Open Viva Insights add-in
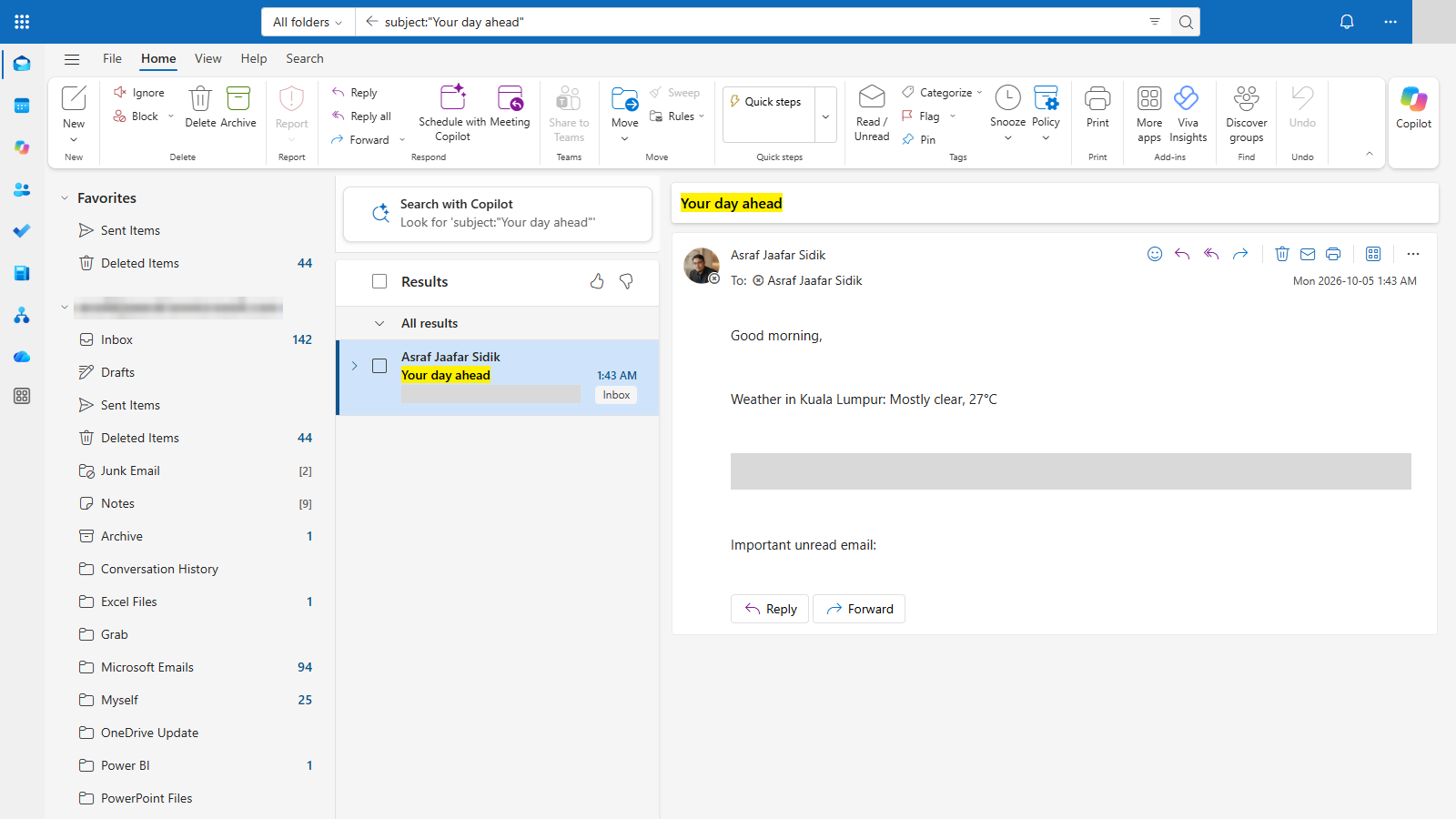Screen dimensions: 1456x819 point(1188,113)
